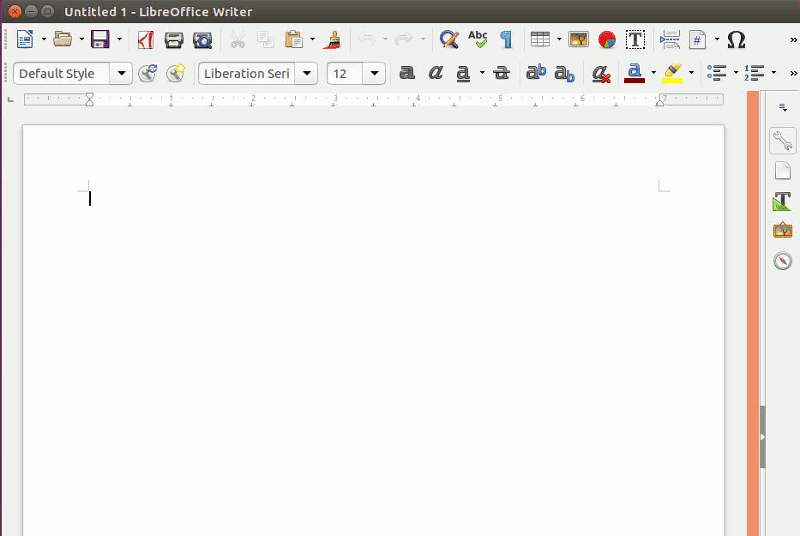Clear direct formatting
Viewport: 800px width, 536px height.
601,73
